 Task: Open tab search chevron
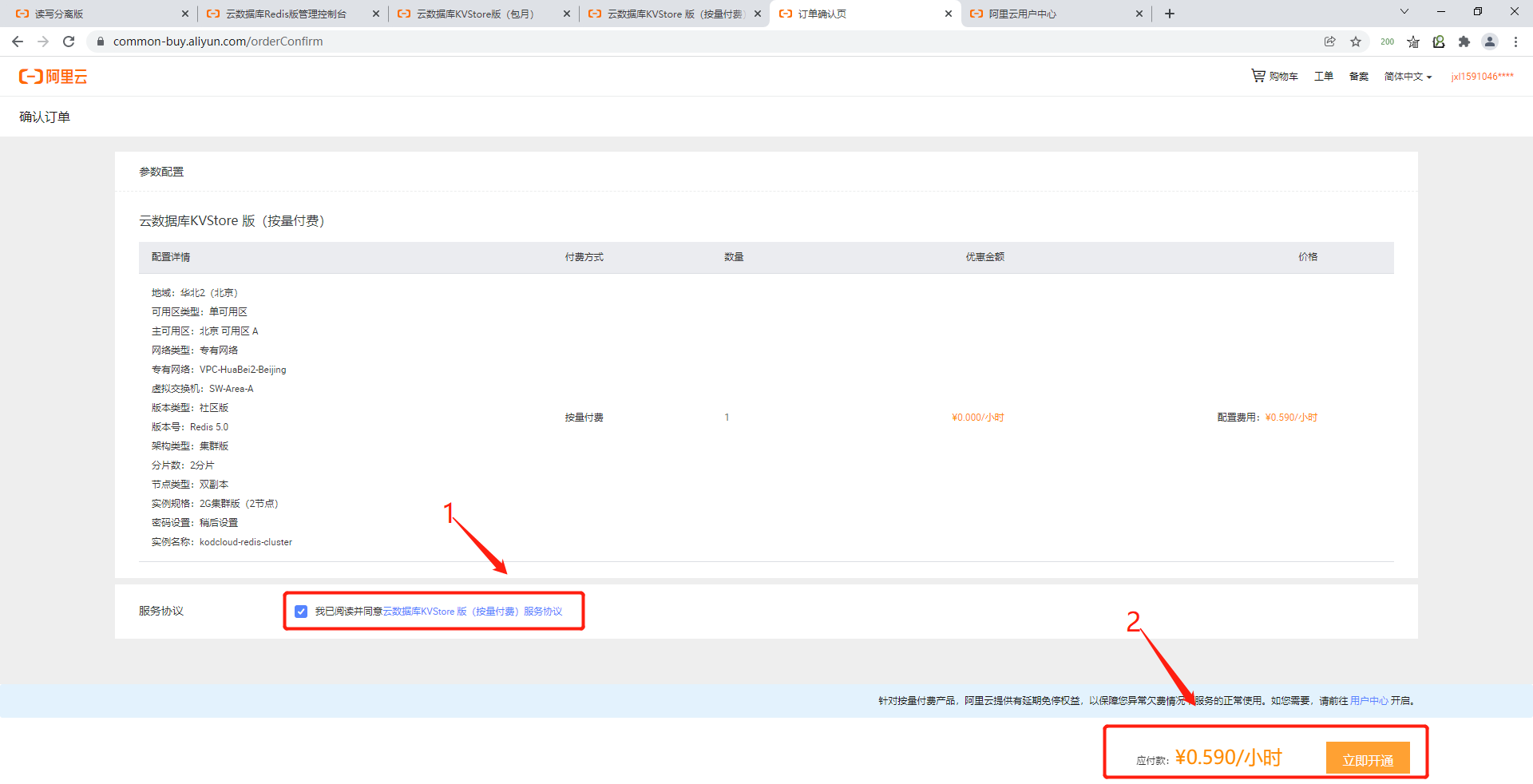[1404, 11]
